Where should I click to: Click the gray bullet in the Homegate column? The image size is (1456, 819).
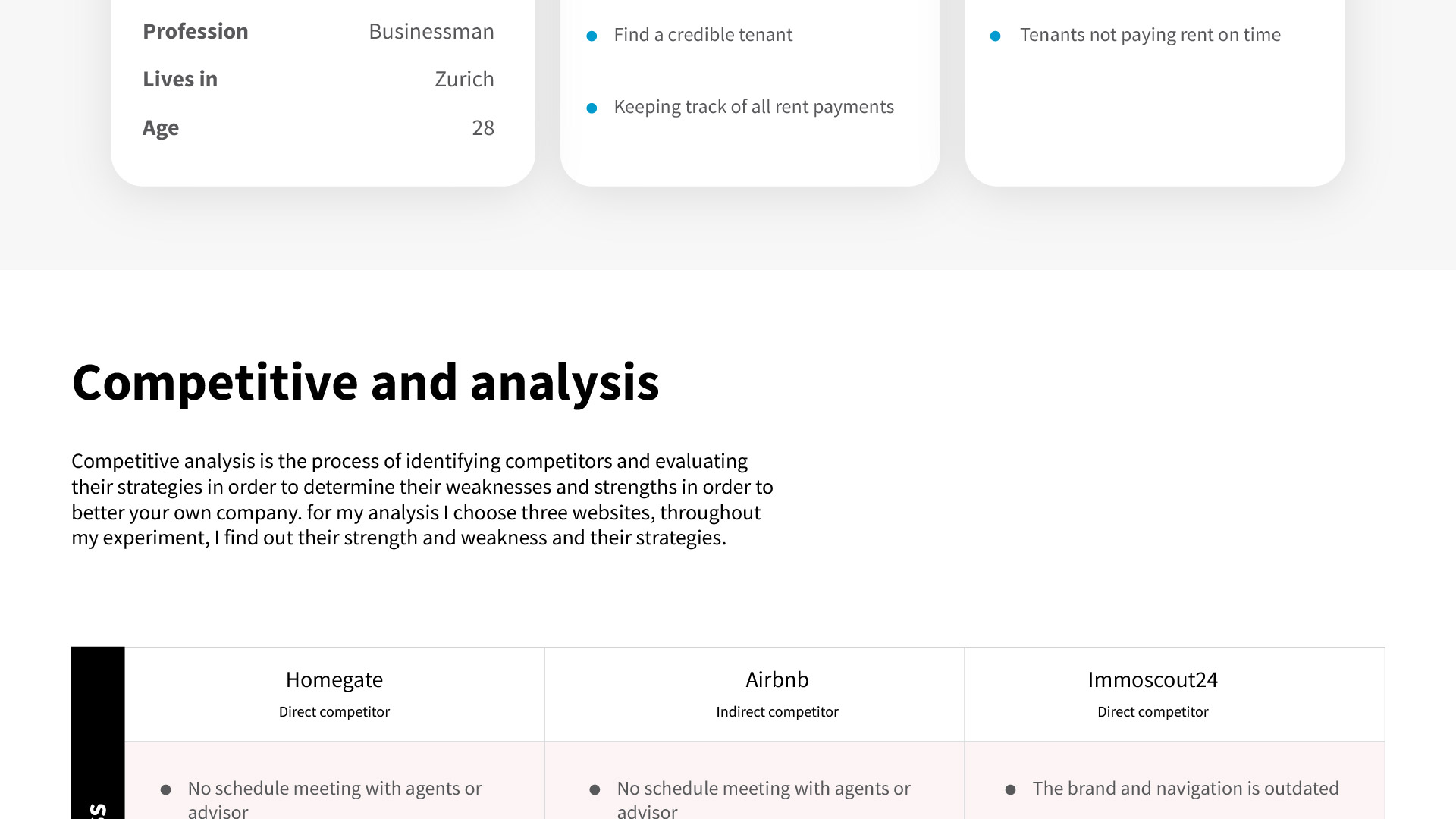point(165,790)
